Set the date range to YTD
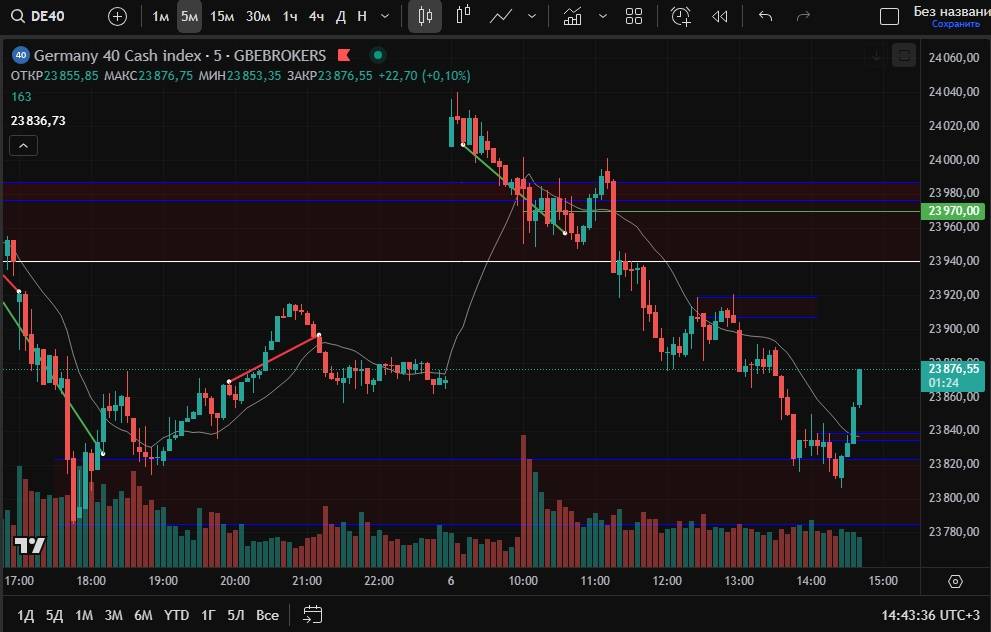This screenshot has height=632, width=991. [177, 614]
